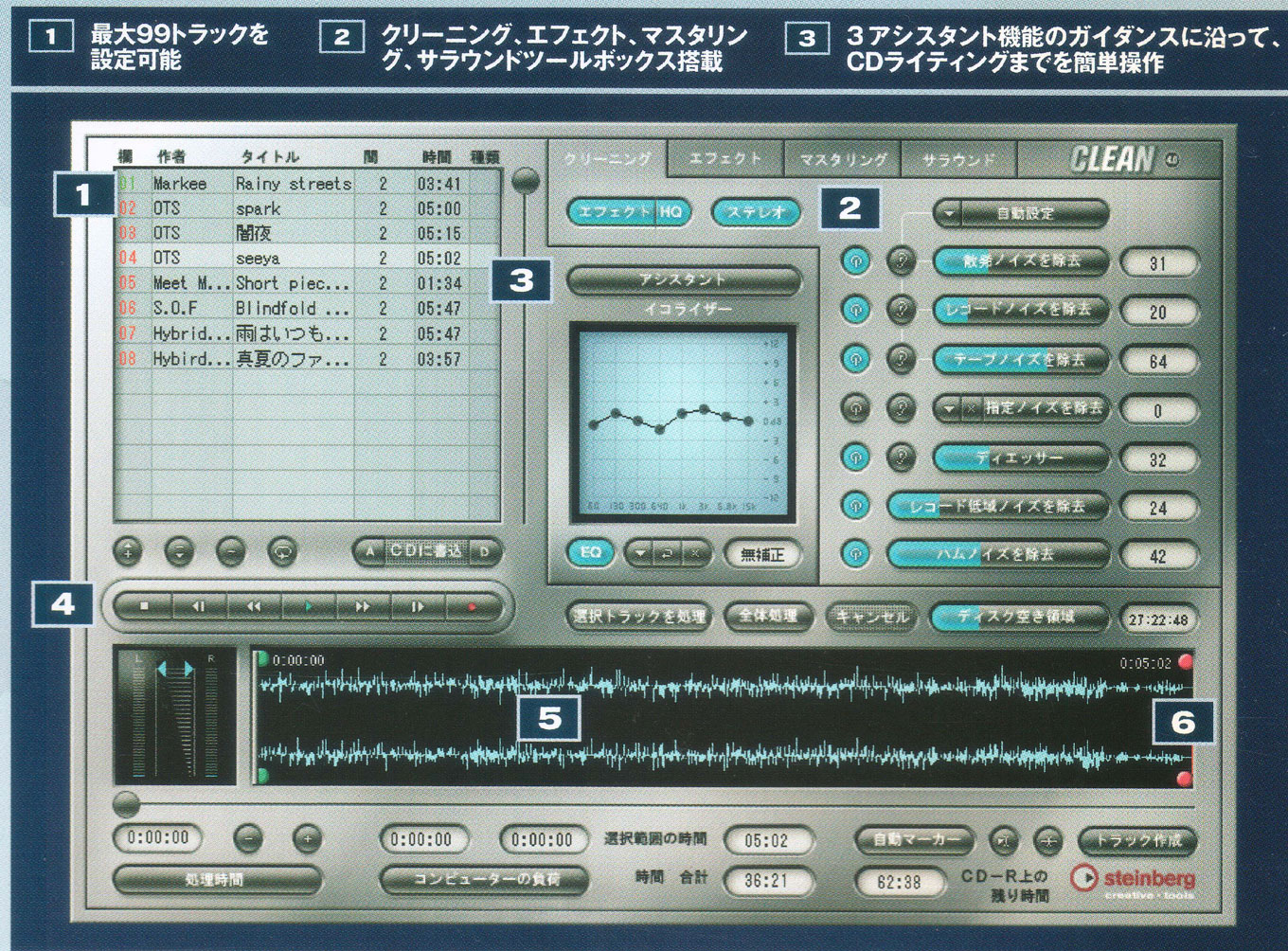Click the キャンセル button
This screenshot has width=1288, height=951.
[x=871, y=617]
